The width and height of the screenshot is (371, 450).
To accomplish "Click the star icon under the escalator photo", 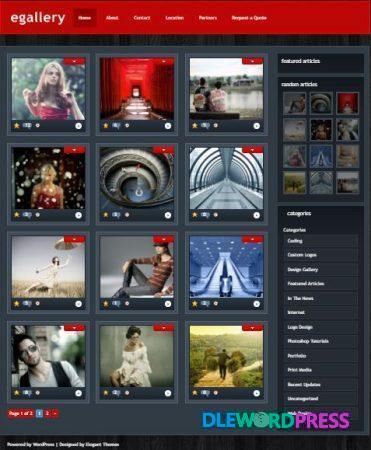I will [195, 304].
